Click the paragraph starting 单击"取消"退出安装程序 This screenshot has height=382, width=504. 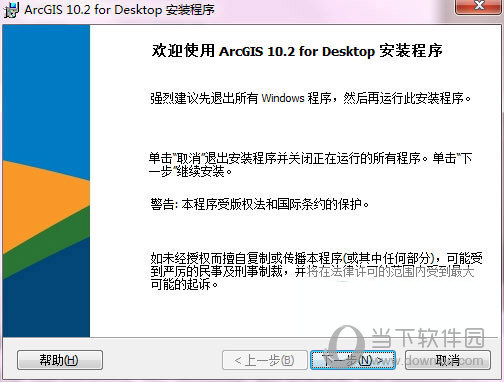click(x=311, y=165)
